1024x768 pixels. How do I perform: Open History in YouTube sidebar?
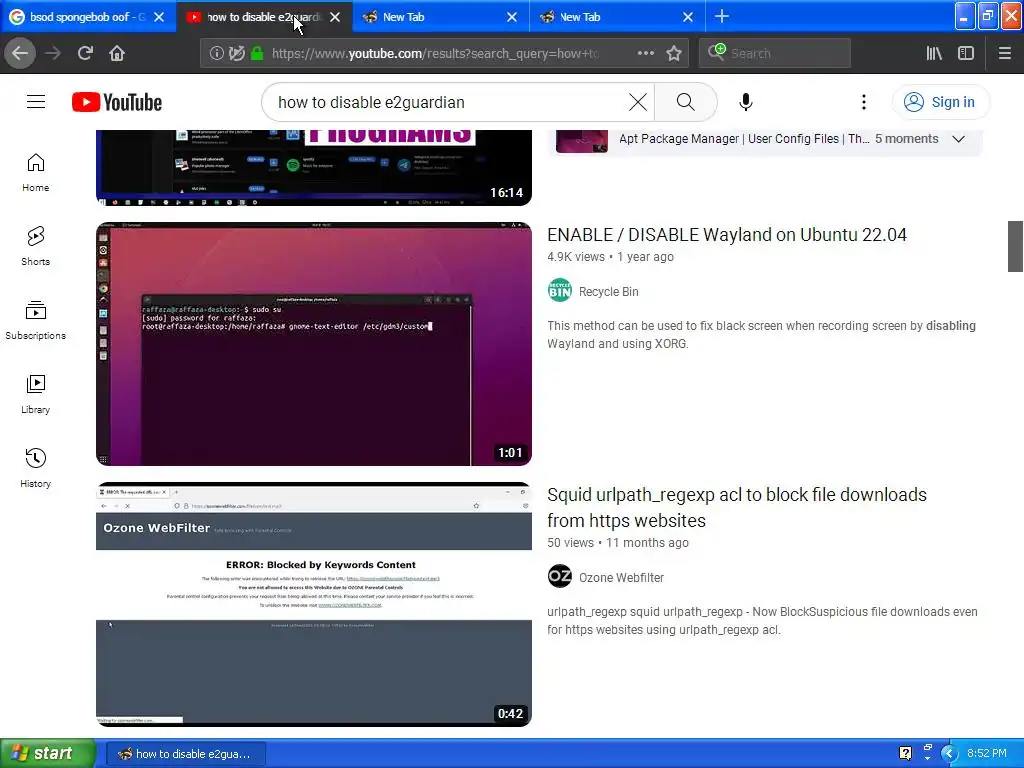[x=36, y=468]
